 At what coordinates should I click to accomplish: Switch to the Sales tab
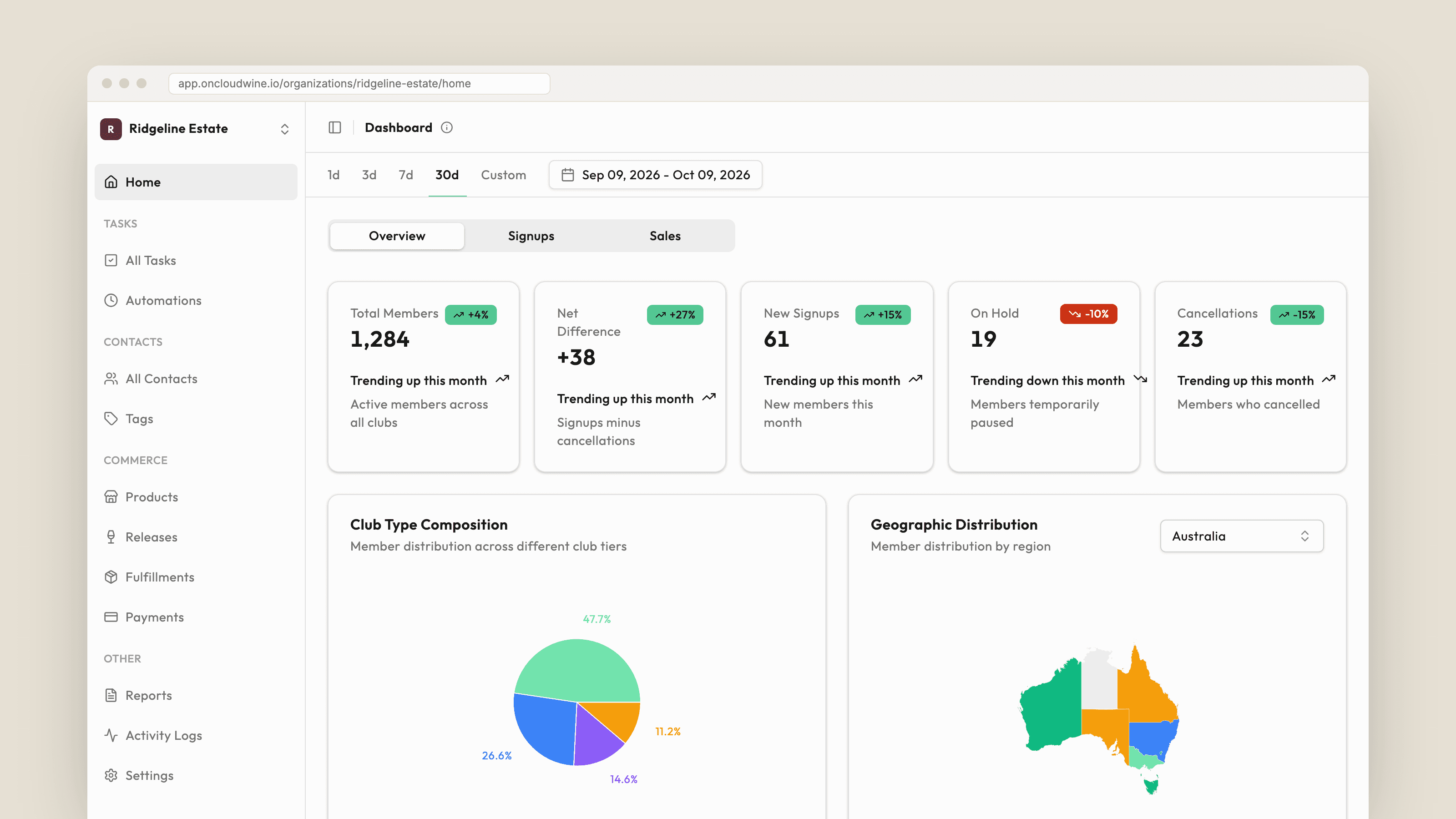click(x=665, y=236)
